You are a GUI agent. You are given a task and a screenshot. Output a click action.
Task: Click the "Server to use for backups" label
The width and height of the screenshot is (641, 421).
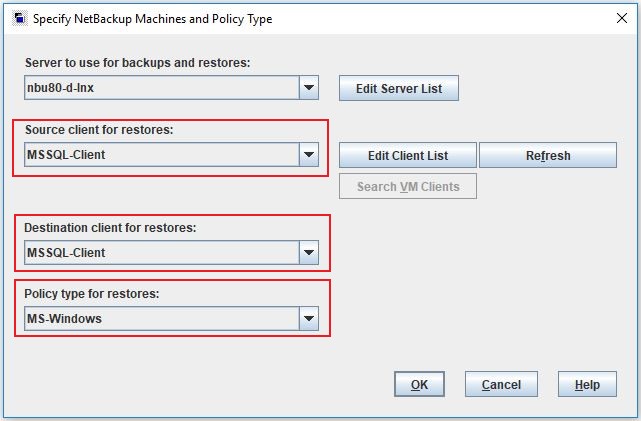coord(137,63)
